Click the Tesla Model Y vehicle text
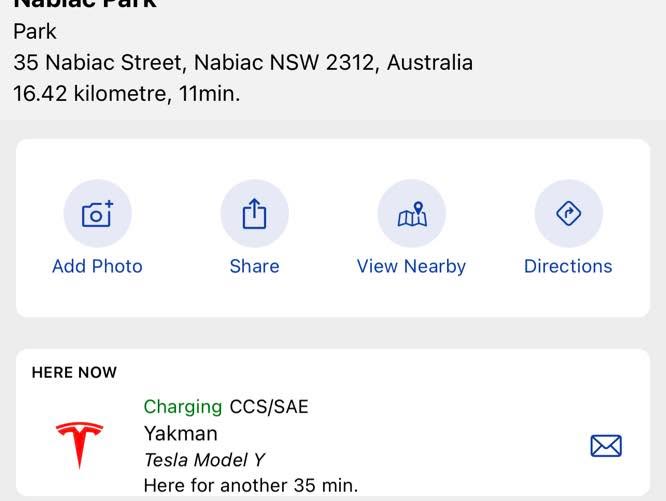This screenshot has width=666, height=501. click(204, 460)
